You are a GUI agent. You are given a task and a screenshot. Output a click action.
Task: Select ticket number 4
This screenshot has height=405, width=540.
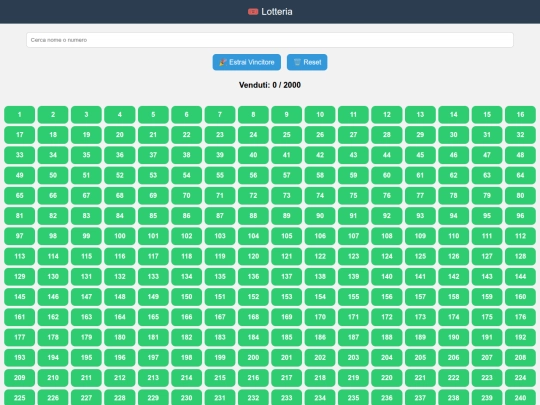120,115
